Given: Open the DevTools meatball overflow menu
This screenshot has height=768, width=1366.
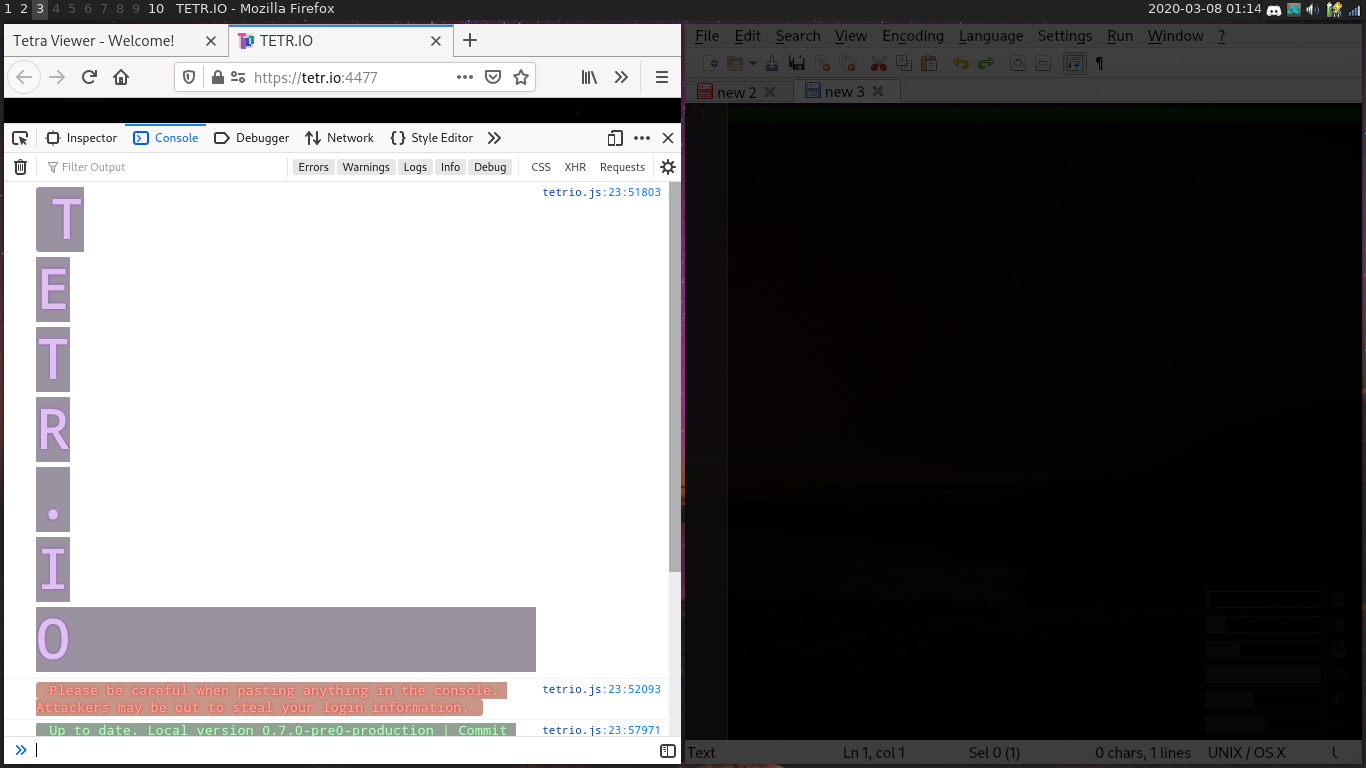Looking at the screenshot, I should [x=641, y=138].
